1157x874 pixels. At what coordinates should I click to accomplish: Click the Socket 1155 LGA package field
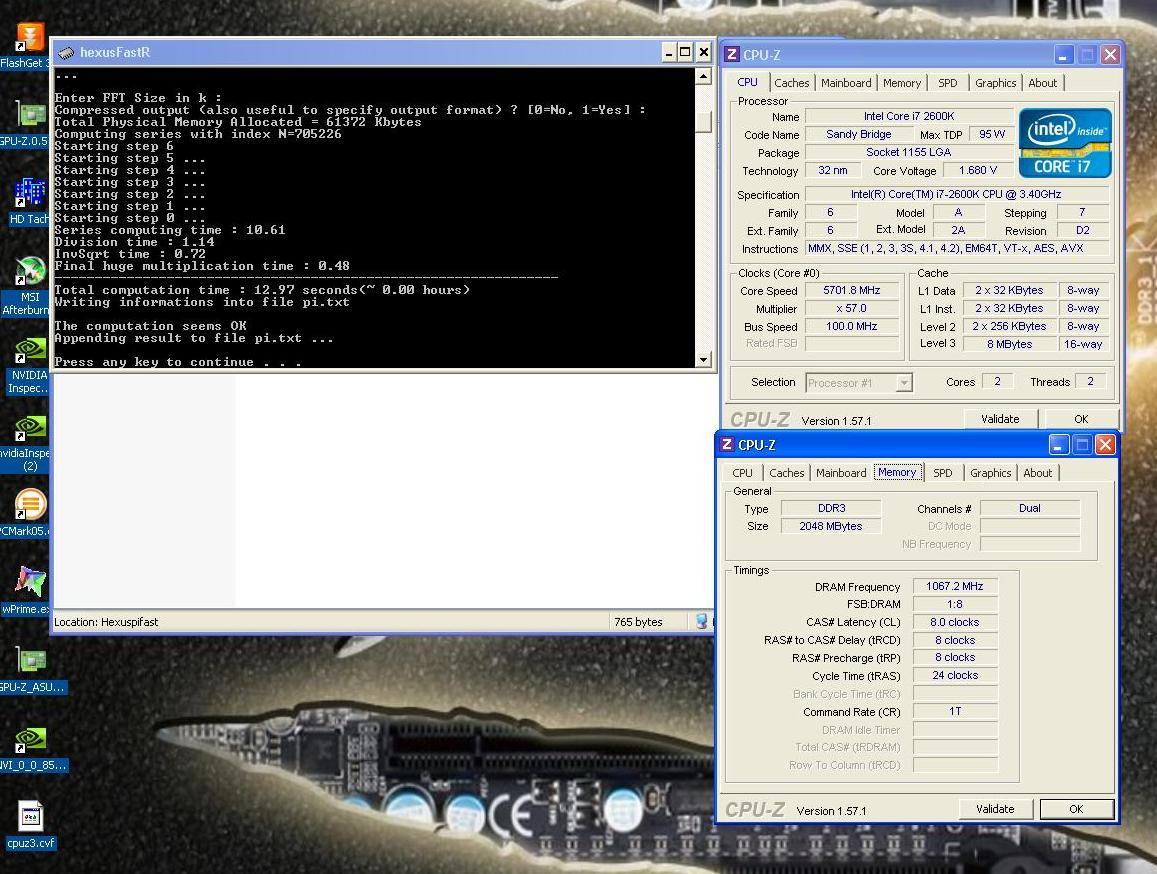tap(909, 152)
